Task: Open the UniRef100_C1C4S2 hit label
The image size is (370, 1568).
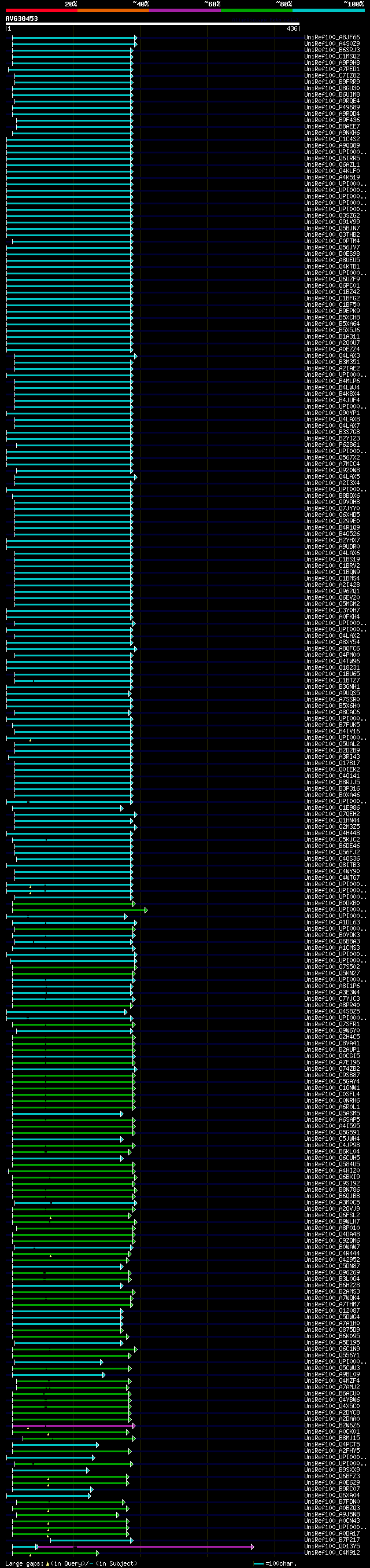Action: pos(332,139)
